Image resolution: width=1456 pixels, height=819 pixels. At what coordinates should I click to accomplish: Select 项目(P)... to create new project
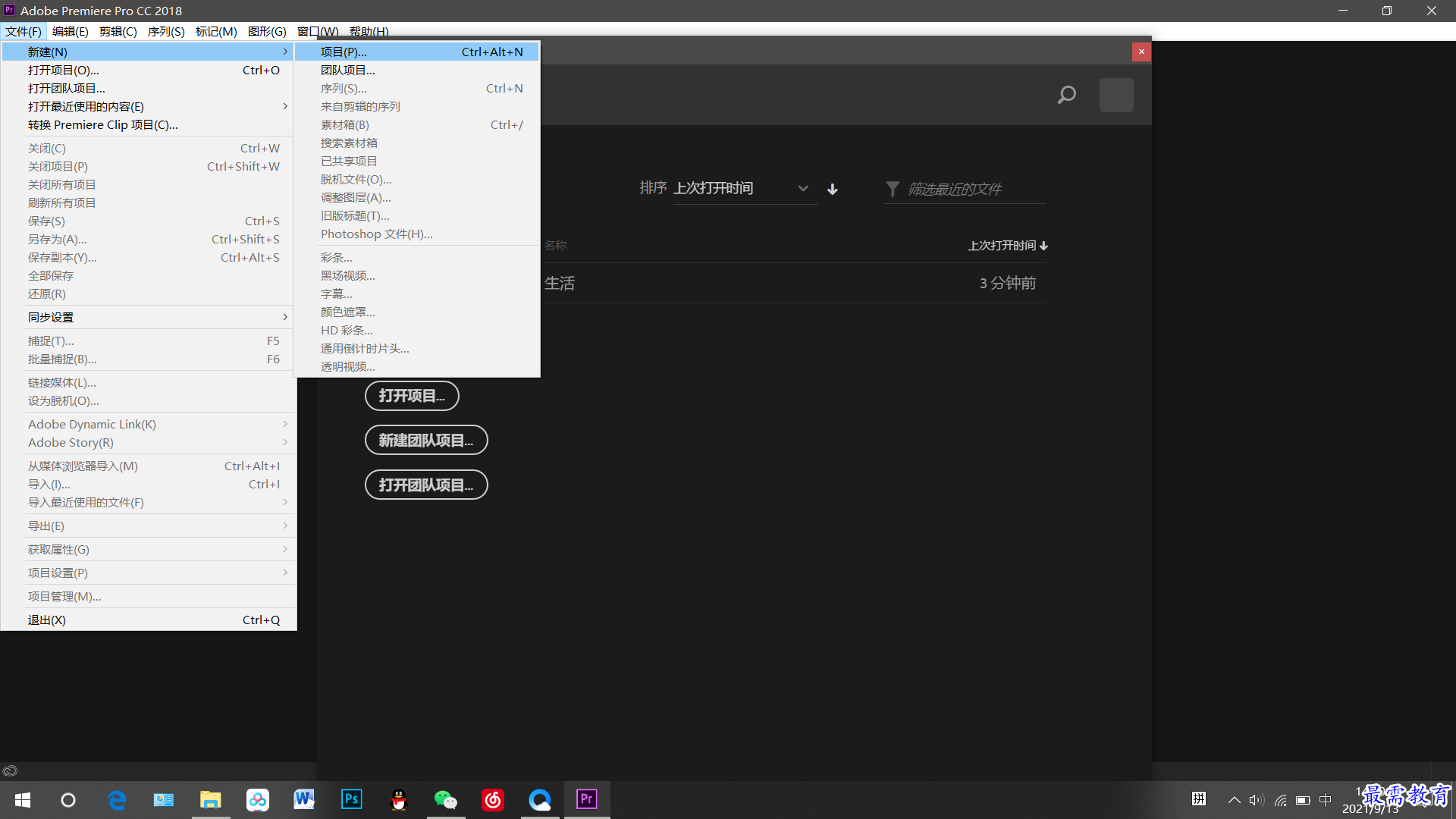[417, 52]
